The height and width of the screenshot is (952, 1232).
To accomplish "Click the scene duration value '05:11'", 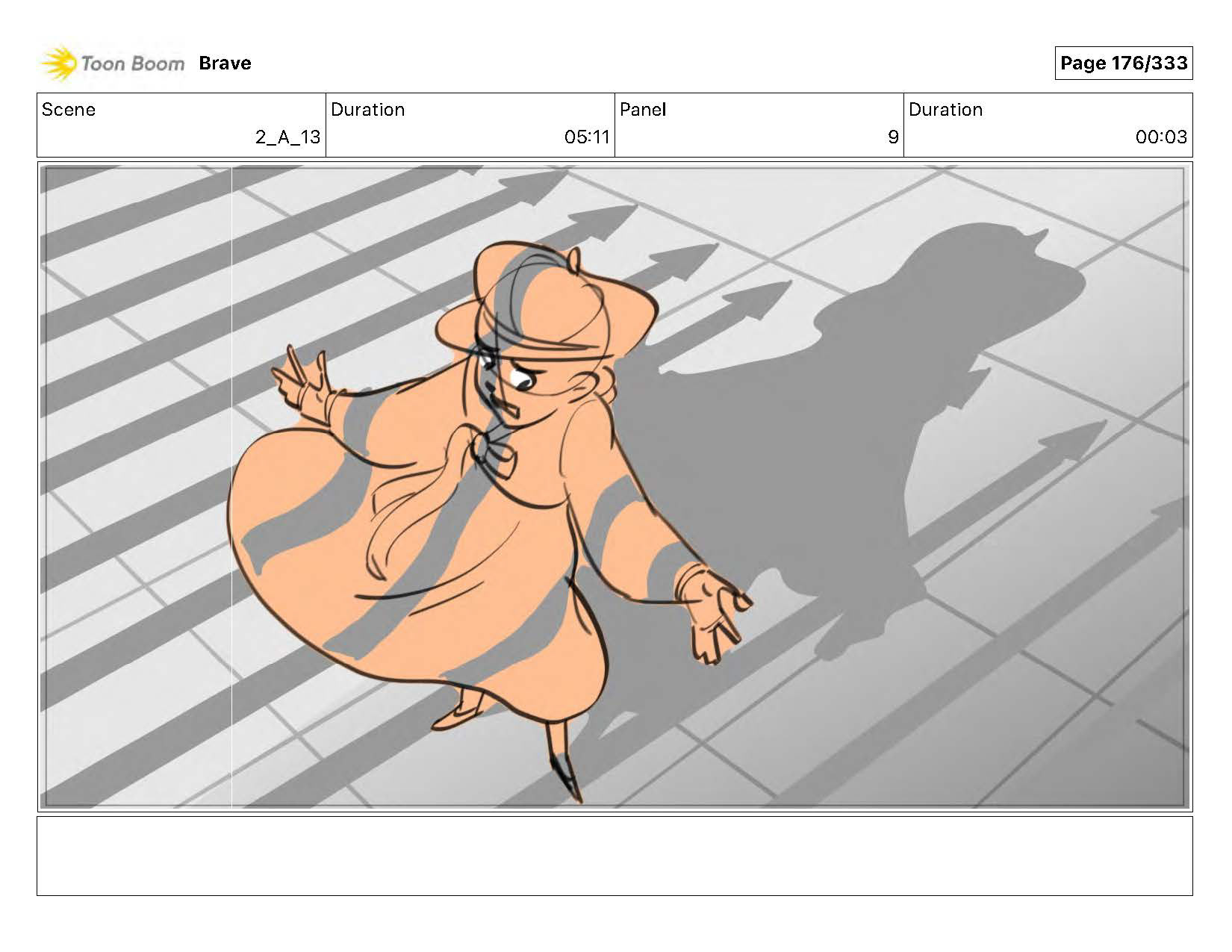I will tap(587, 137).
